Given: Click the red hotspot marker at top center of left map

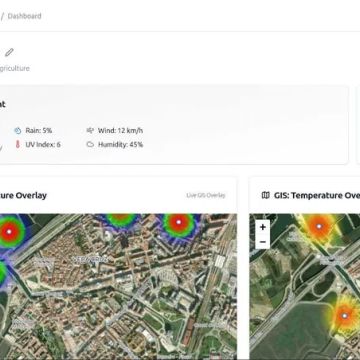Looking at the screenshot, I should pyautogui.click(x=179, y=222).
